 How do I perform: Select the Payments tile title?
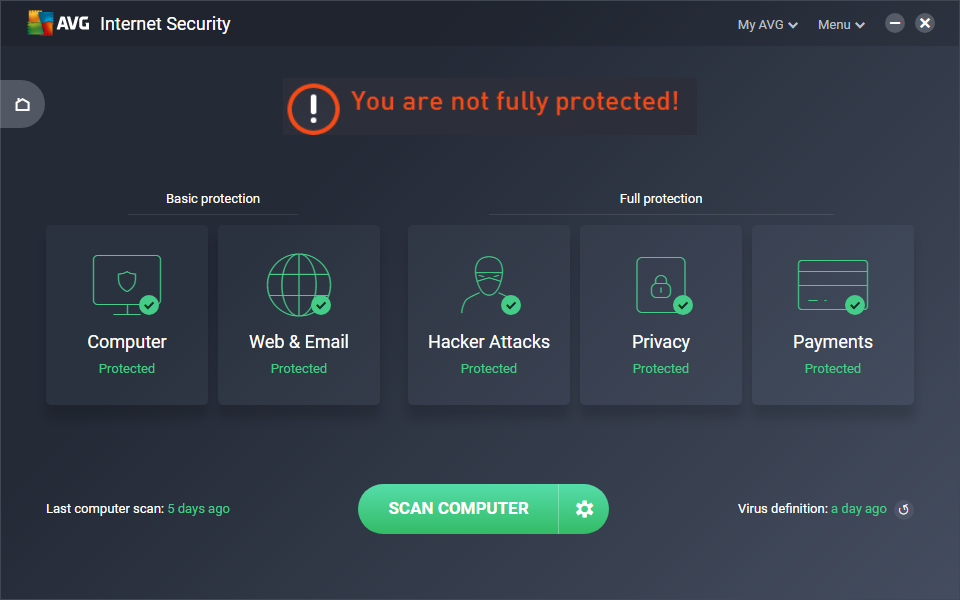(832, 342)
